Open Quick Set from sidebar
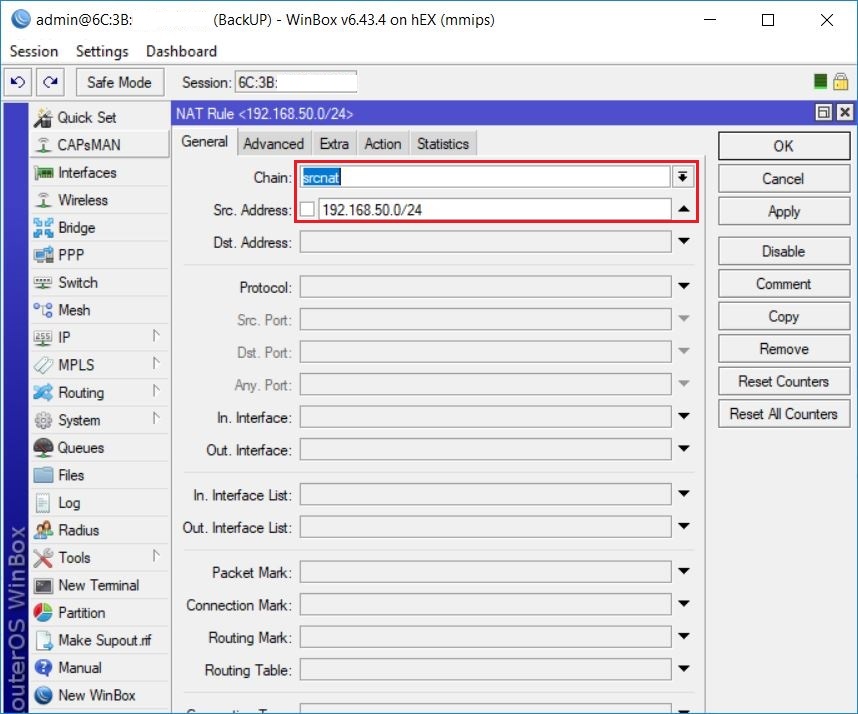 click(x=100, y=117)
